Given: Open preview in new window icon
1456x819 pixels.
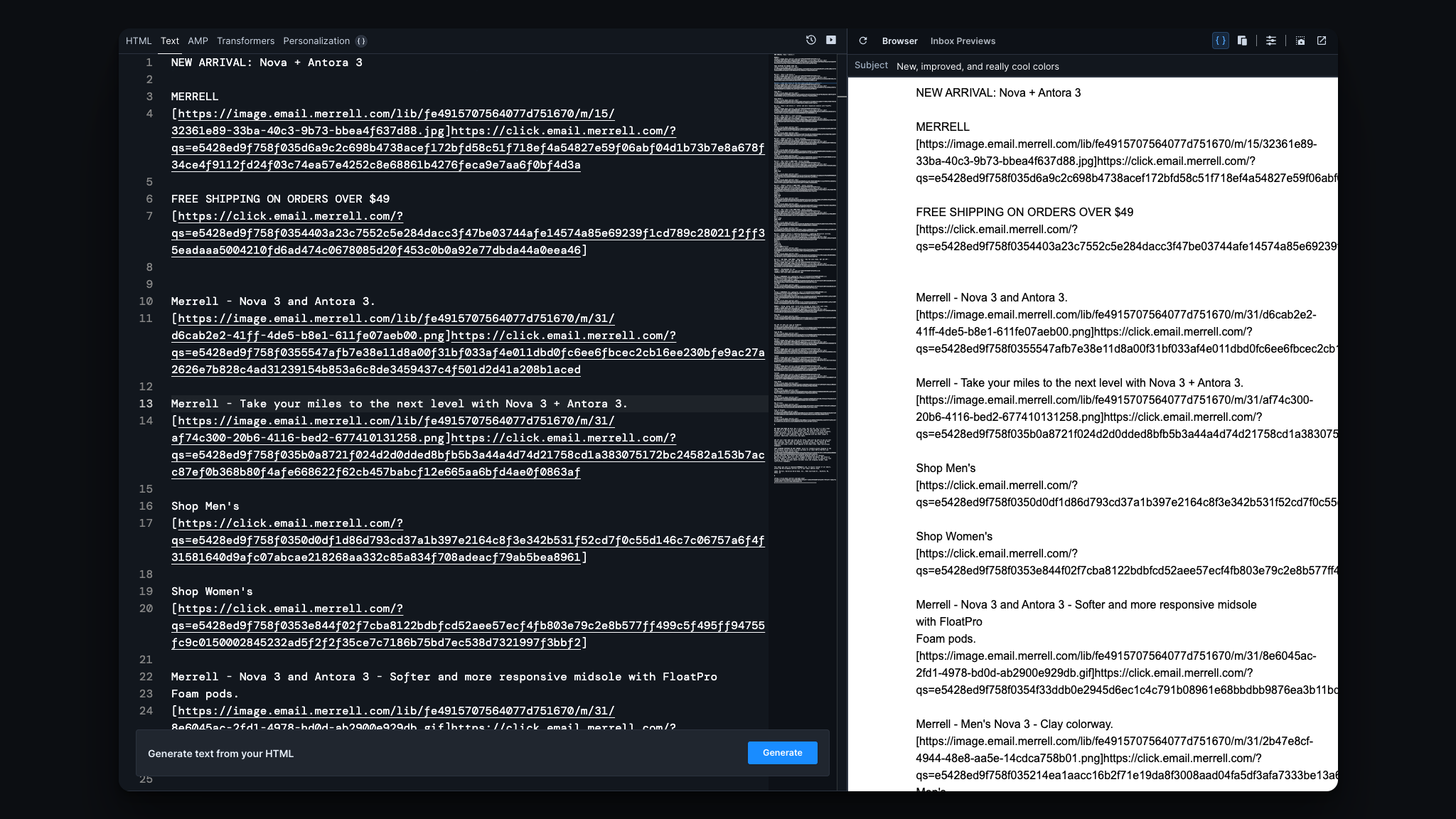Looking at the screenshot, I should pos(1322,41).
